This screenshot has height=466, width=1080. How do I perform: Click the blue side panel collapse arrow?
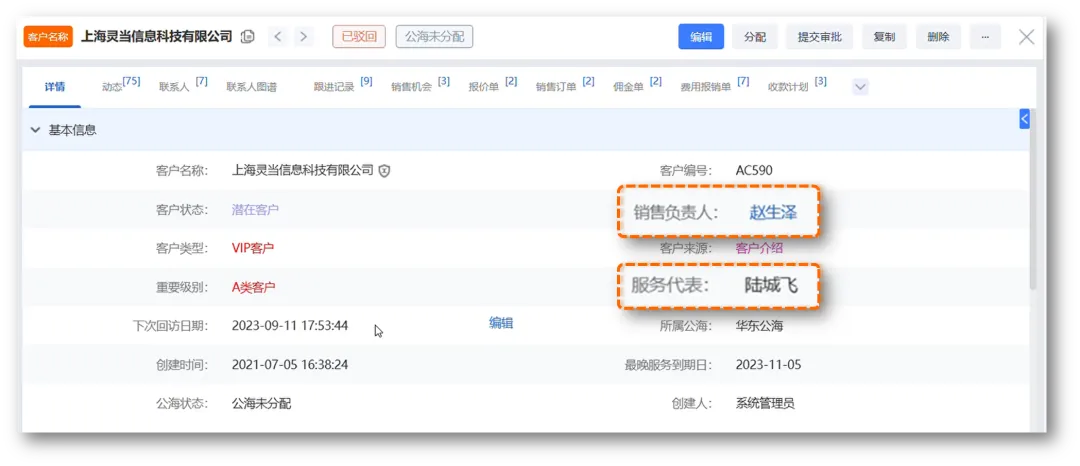click(1024, 119)
